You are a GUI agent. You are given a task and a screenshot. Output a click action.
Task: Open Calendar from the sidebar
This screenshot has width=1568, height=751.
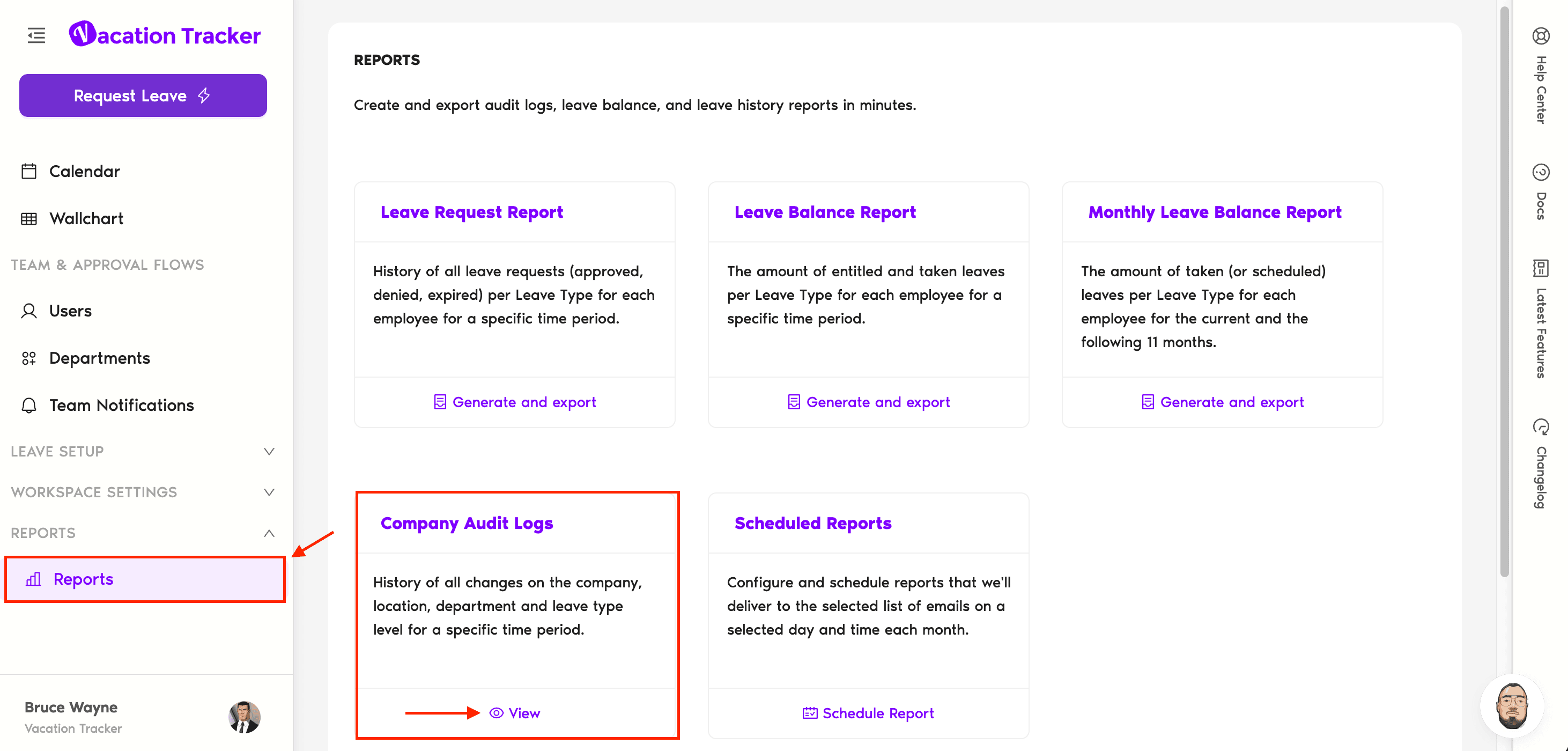[85, 171]
